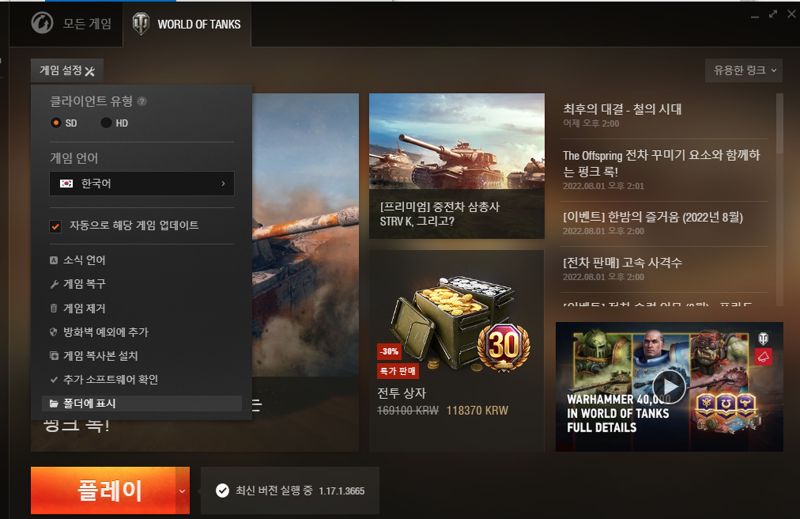
Task: Click the megaphone icon on Warhammer banner
Action: [763, 356]
